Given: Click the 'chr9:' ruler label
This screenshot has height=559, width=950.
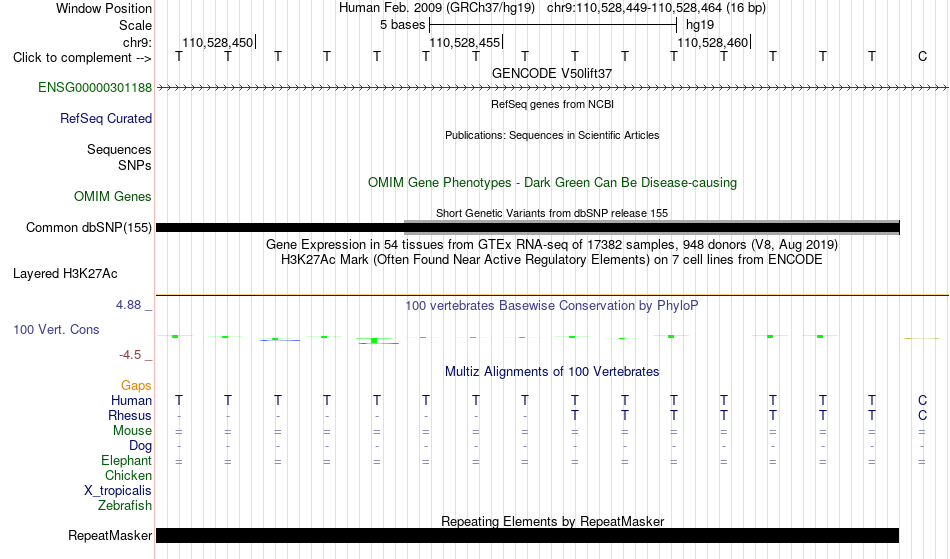Looking at the screenshot, I should (x=137, y=42).
